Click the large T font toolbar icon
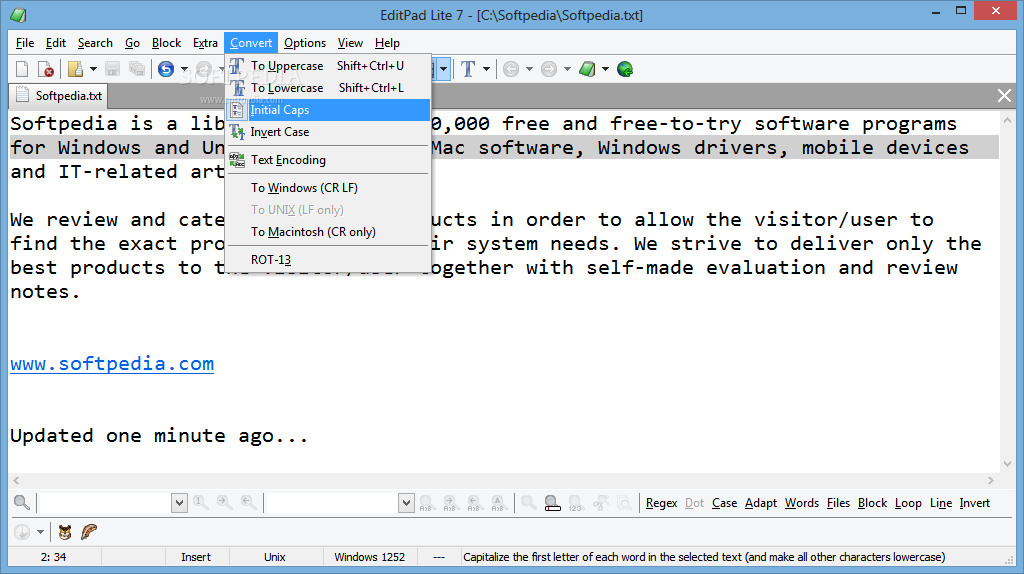Image resolution: width=1024 pixels, height=574 pixels. pos(468,69)
